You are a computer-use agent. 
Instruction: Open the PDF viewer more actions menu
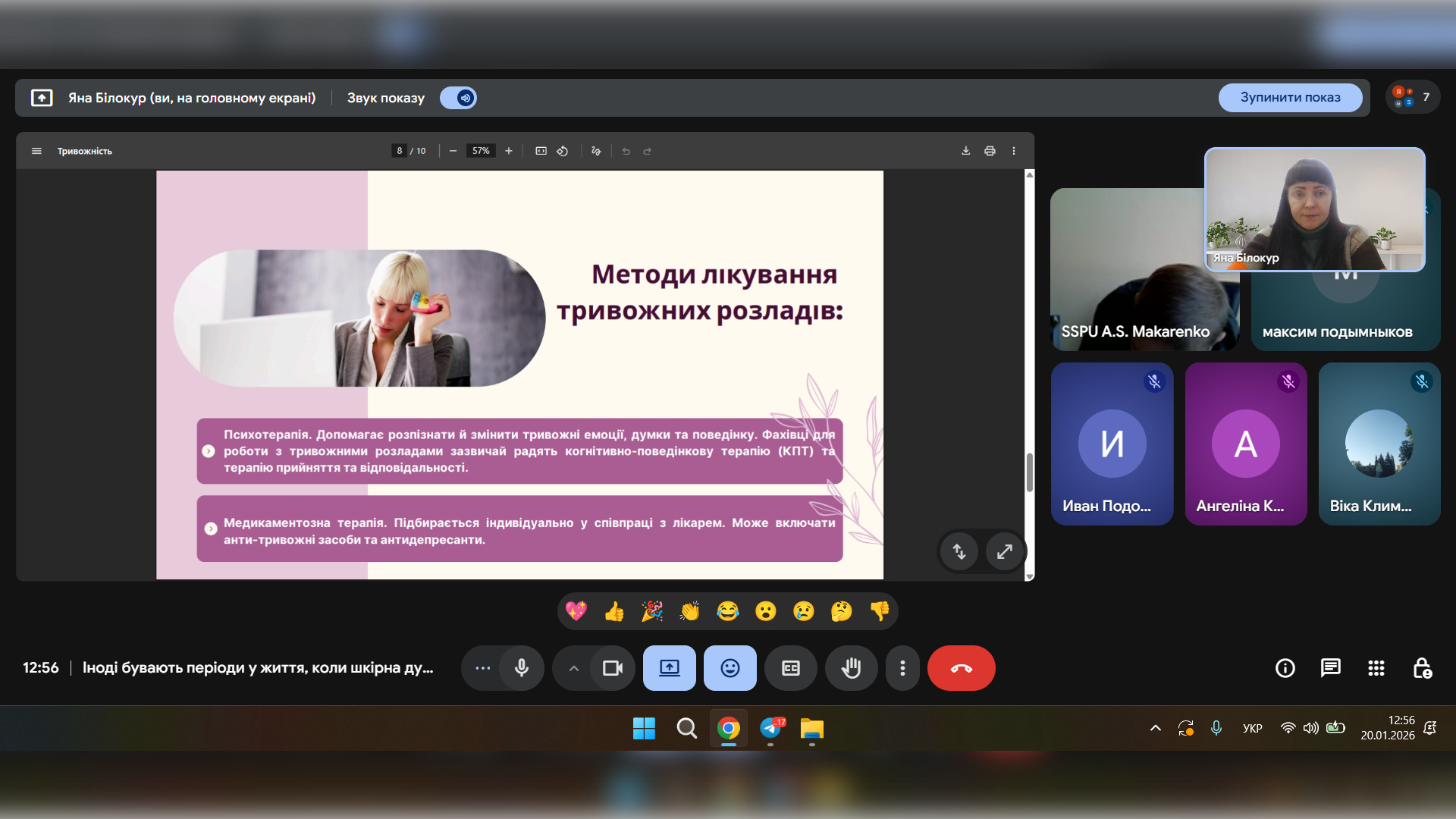pyautogui.click(x=1013, y=151)
